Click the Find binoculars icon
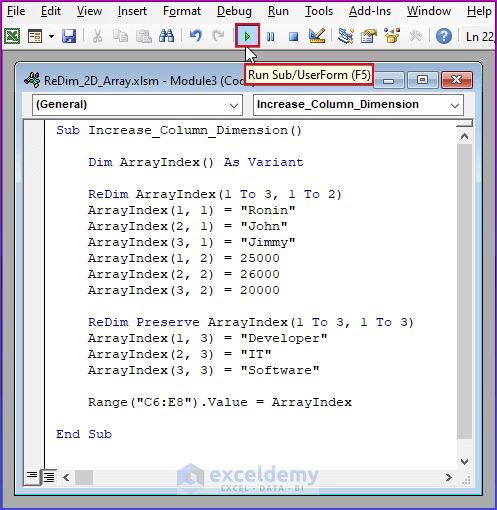 pyautogui.click(x=167, y=36)
